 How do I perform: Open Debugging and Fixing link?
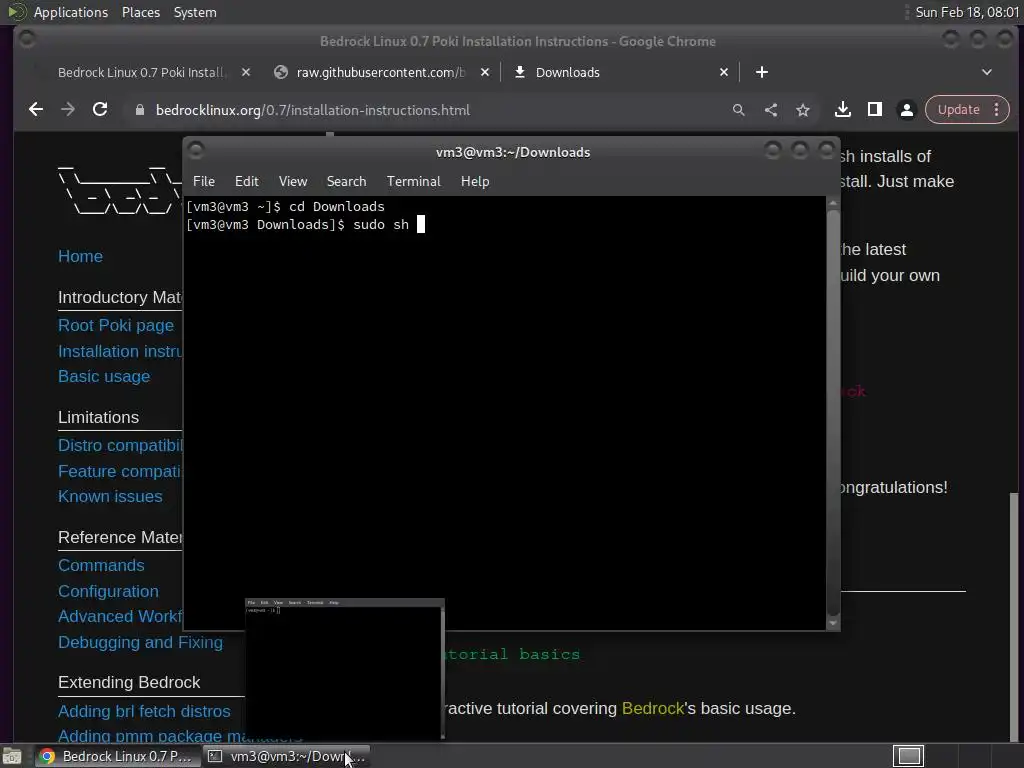140,643
